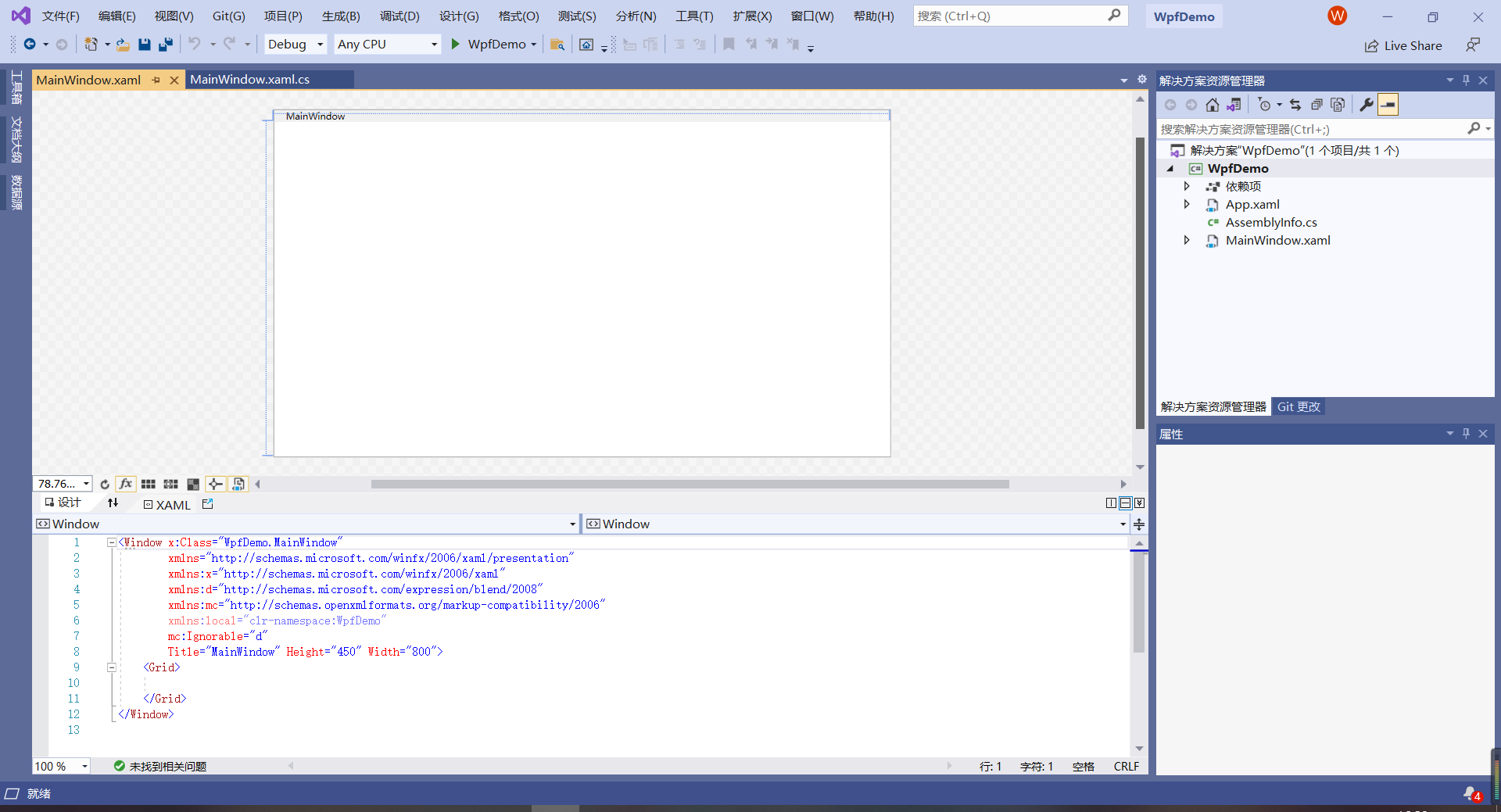Open Properties wrench icon in Solution Explorer

tap(1367, 105)
